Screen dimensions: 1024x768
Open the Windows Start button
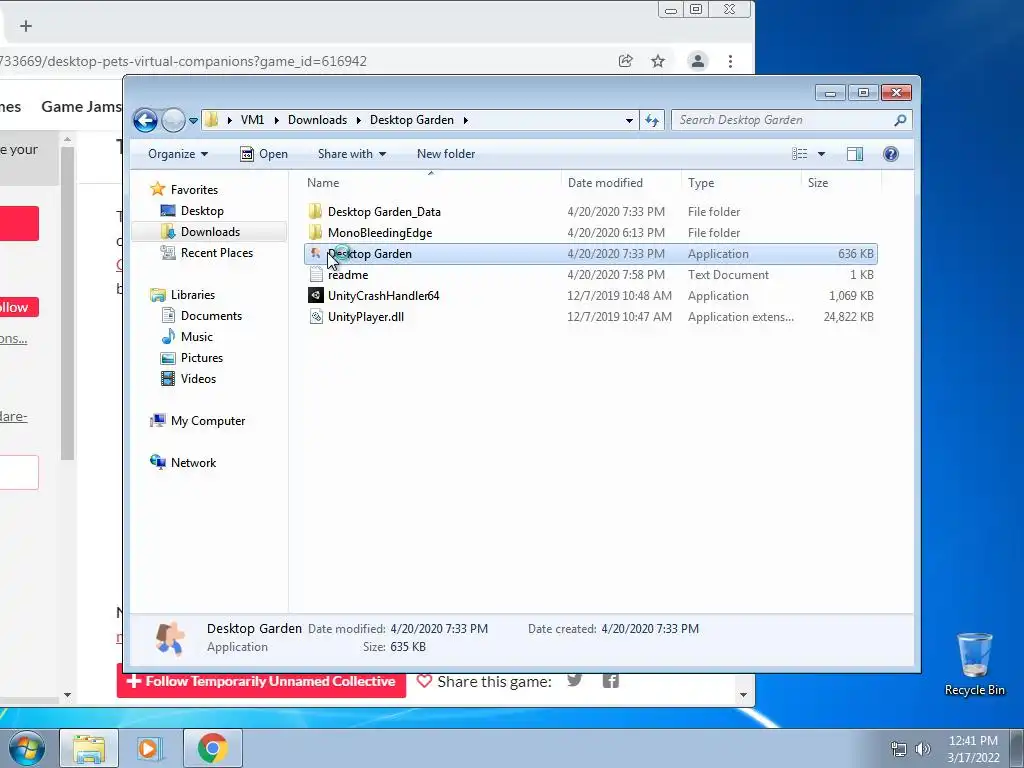click(x=27, y=748)
